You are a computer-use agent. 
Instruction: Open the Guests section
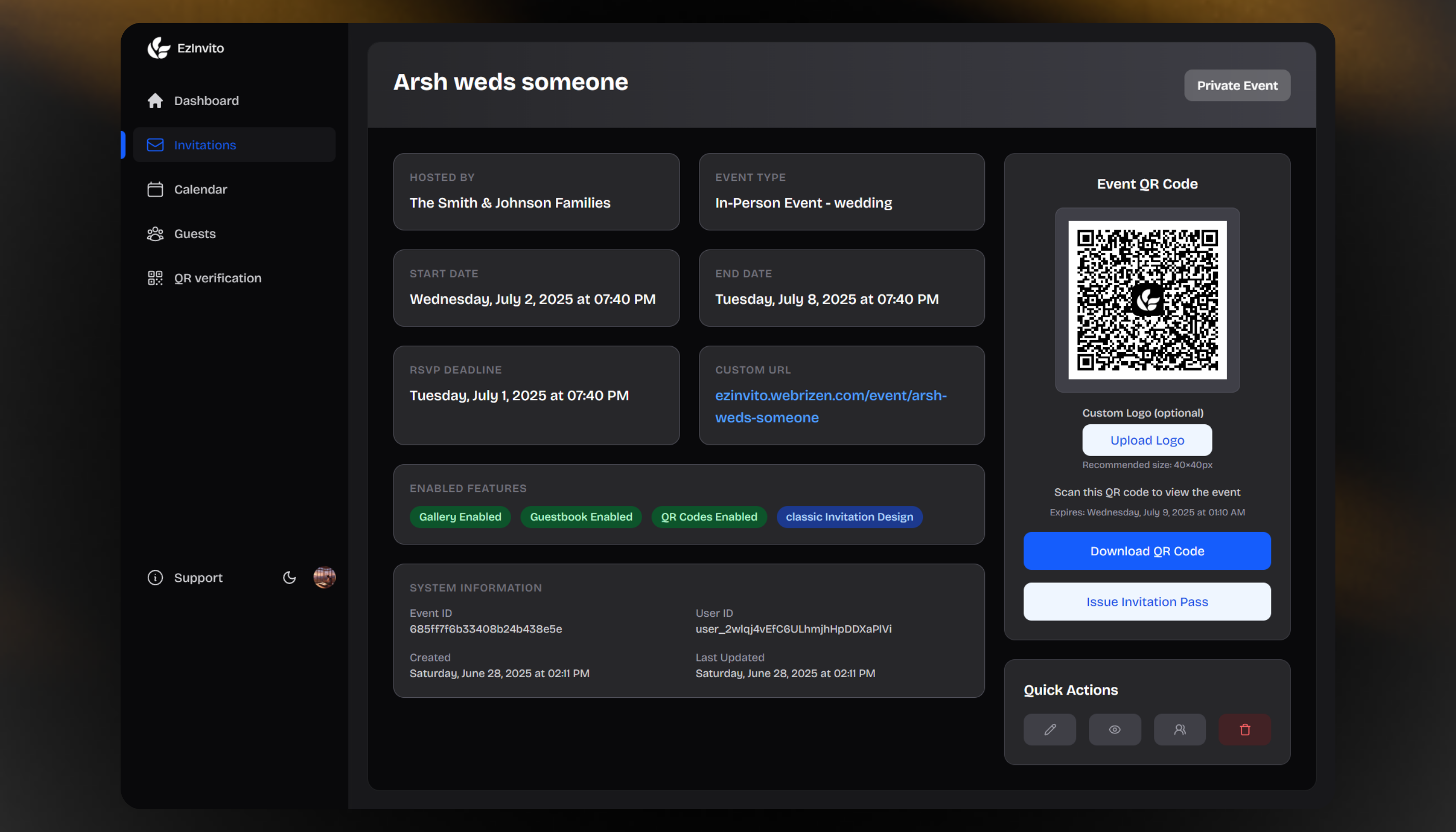pos(233,233)
